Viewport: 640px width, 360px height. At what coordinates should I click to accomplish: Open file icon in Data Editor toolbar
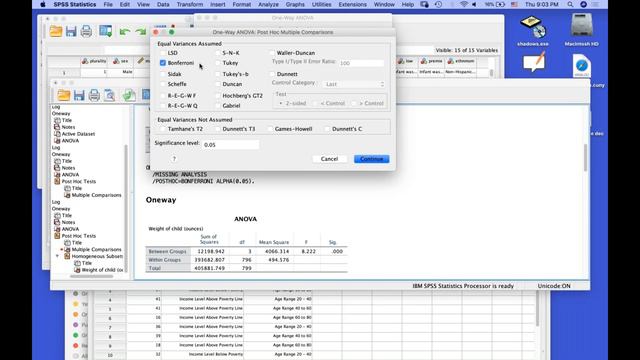pyautogui.click(x=56, y=31)
